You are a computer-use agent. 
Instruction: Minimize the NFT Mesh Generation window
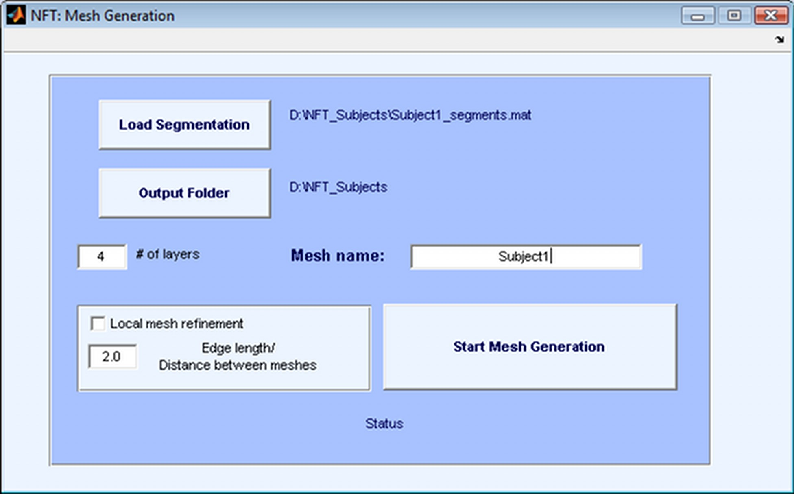[697, 16]
